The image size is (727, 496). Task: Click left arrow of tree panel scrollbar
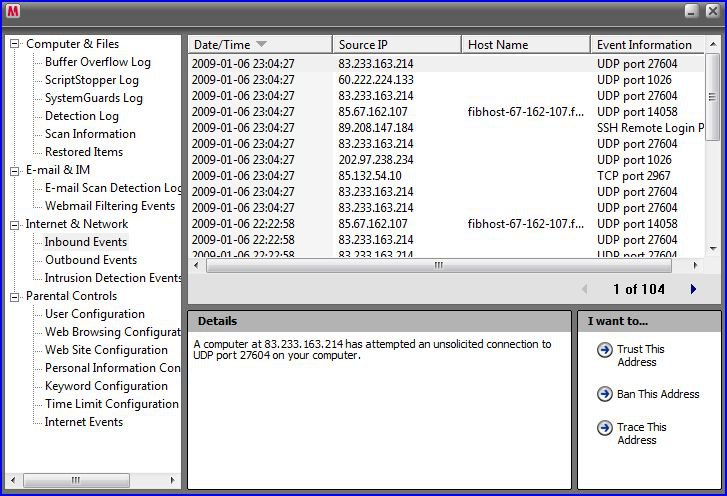click(x=13, y=480)
